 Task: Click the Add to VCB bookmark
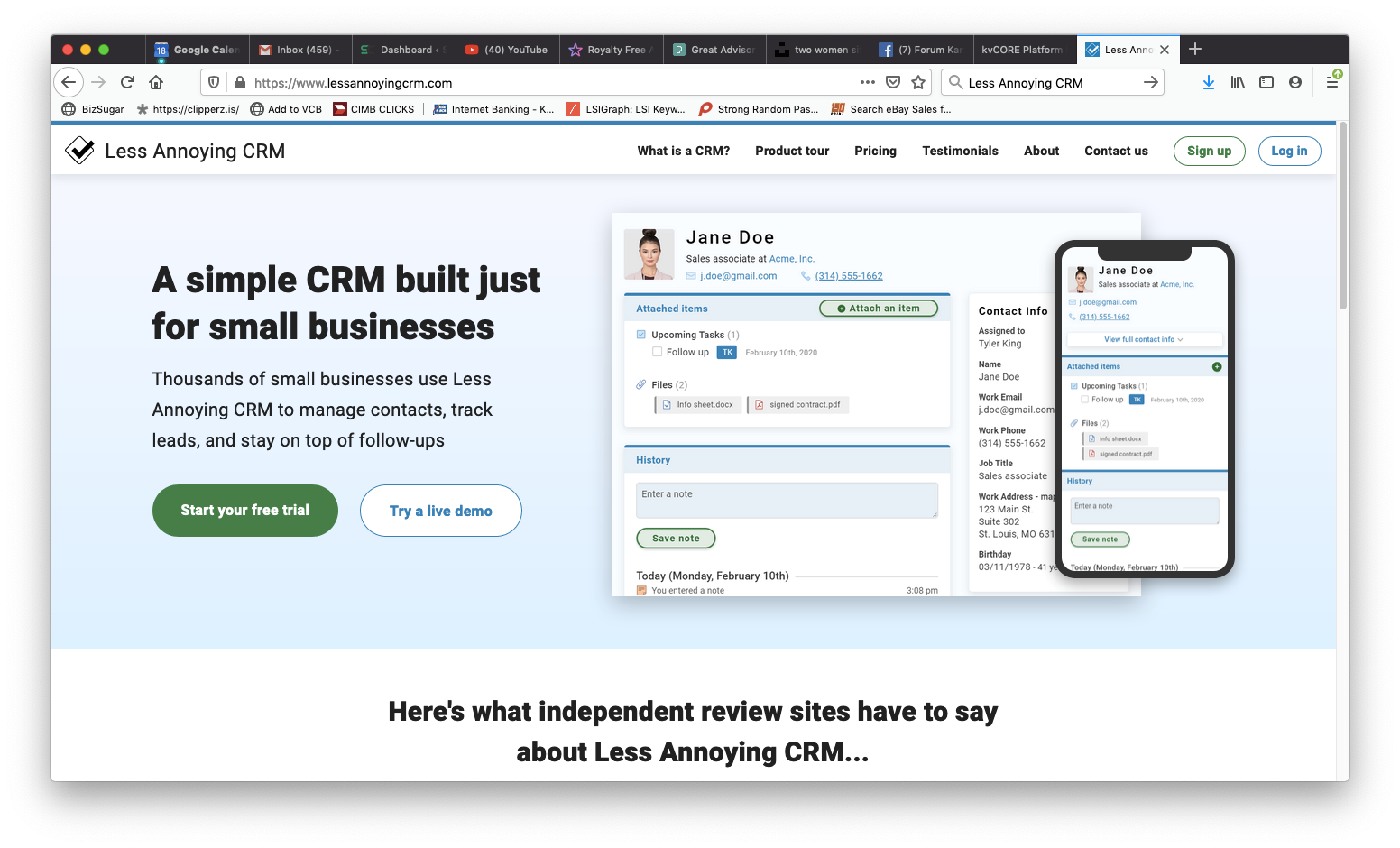coord(285,109)
